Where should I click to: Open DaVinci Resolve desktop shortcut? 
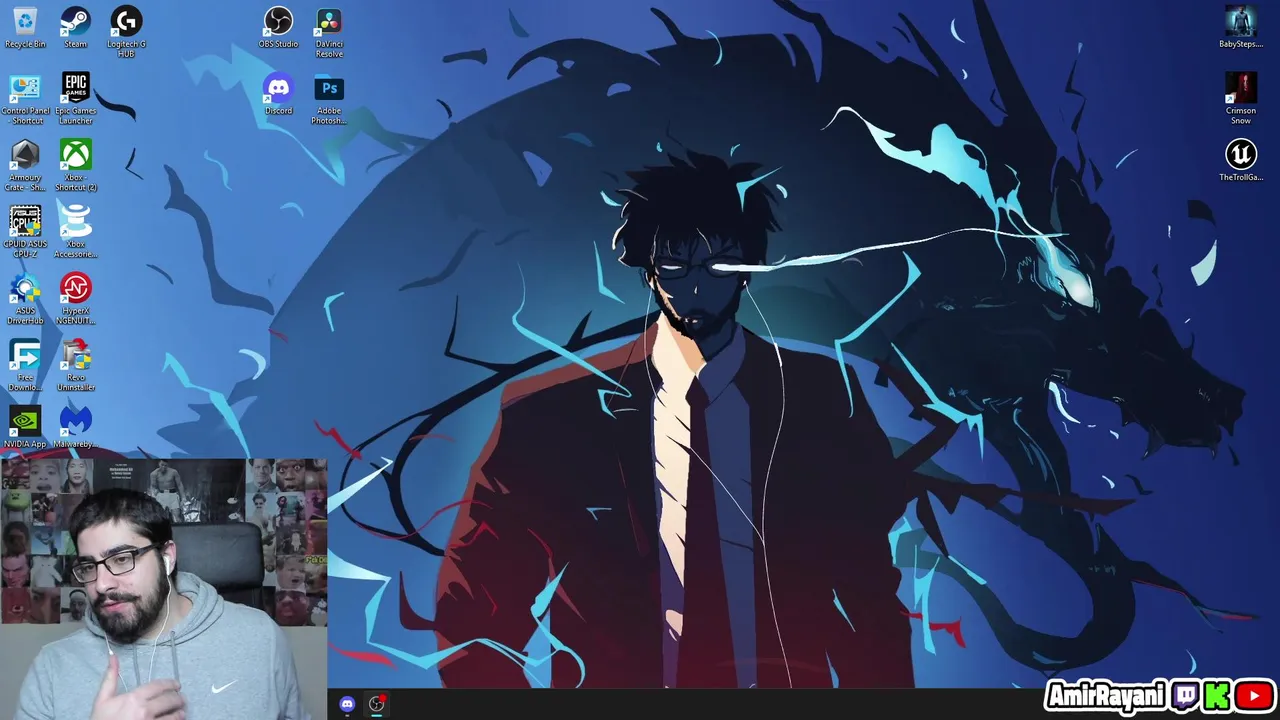coord(329,32)
